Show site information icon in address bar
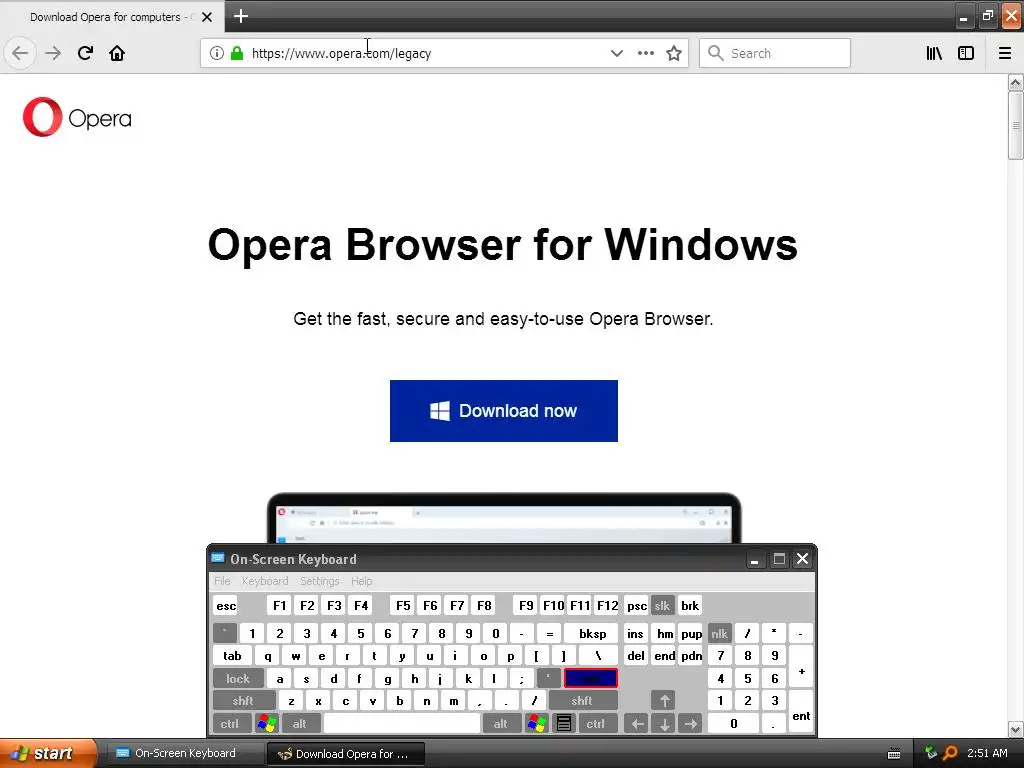This screenshot has height=768, width=1024. point(217,53)
